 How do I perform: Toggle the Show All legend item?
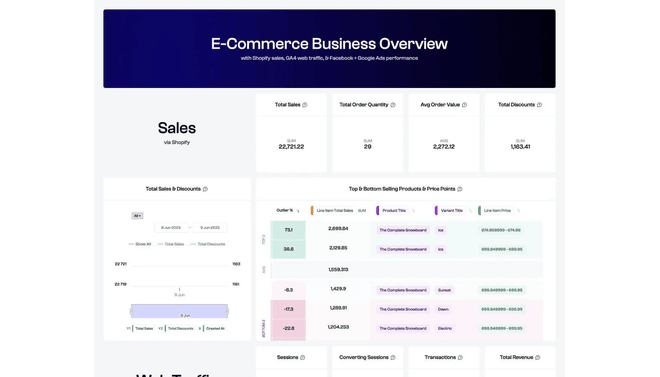tap(140, 244)
